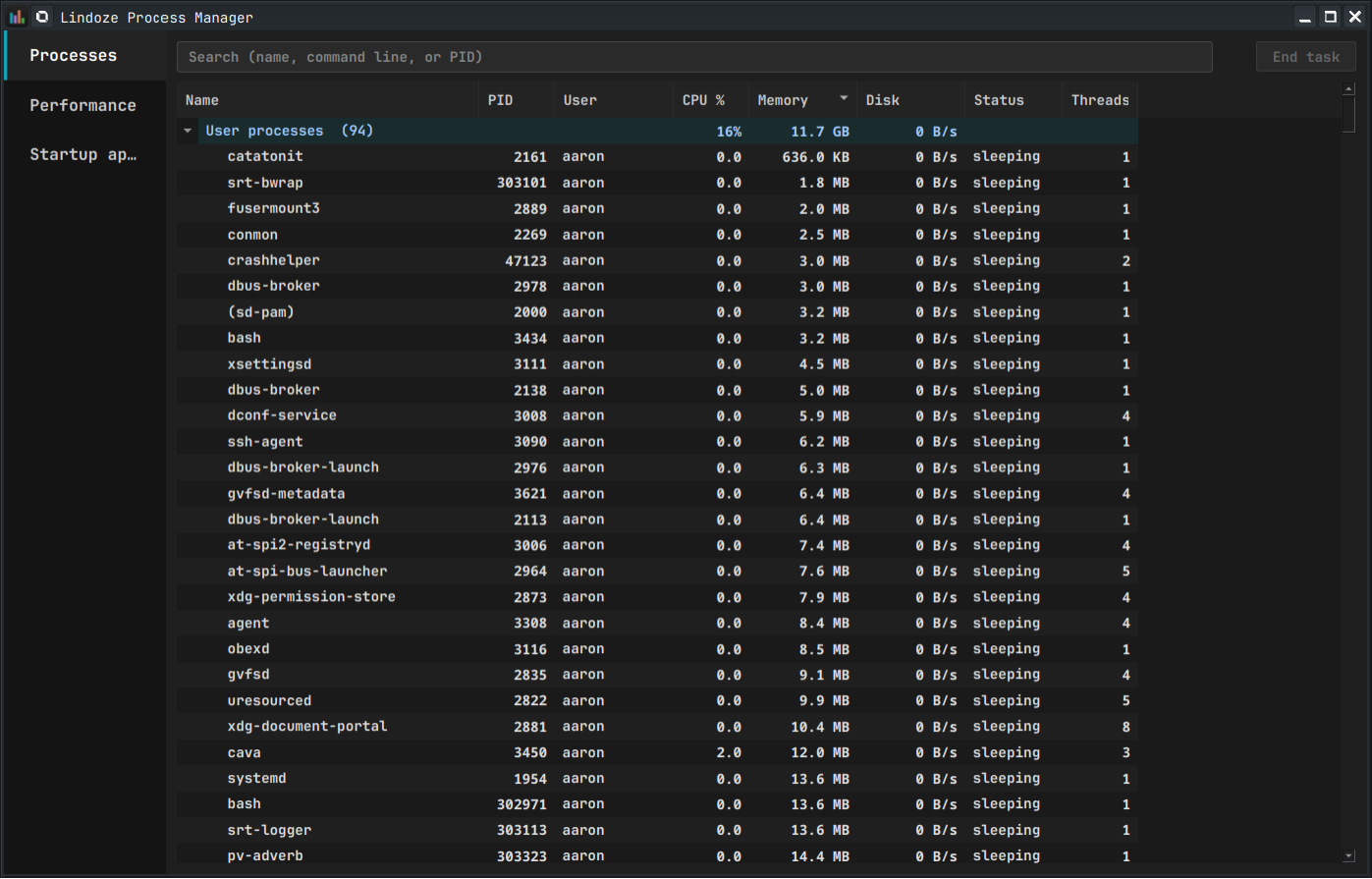The width and height of the screenshot is (1372, 879).
Task: Select the at-spi-bus-launcher process
Action: (x=657, y=572)
